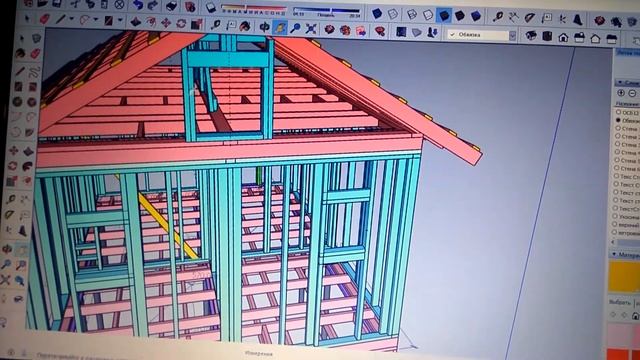Select the Paint Bucket tool in top toolbar
This screenshot has width=640, height=360.
tap(245, 26)
